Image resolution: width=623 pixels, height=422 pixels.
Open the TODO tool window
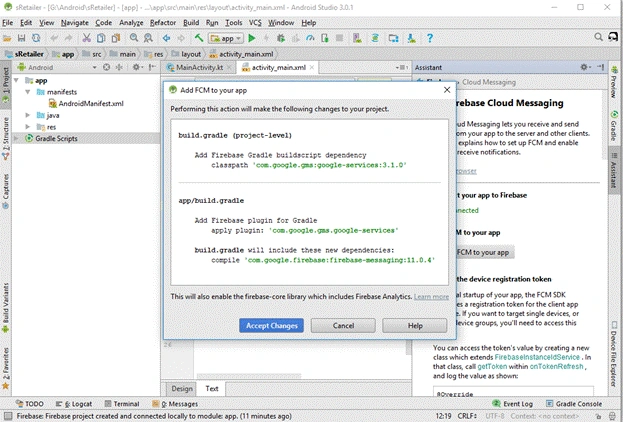pos(30,404)
